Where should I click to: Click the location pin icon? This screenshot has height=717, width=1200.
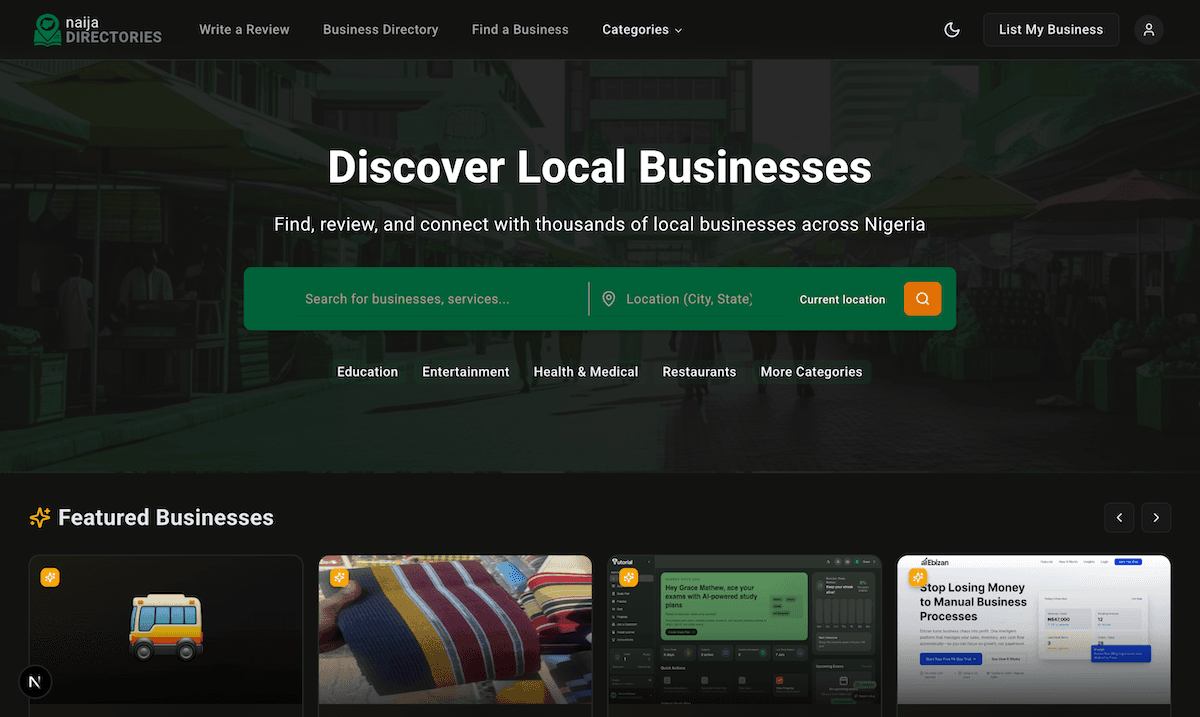(609, 298)
